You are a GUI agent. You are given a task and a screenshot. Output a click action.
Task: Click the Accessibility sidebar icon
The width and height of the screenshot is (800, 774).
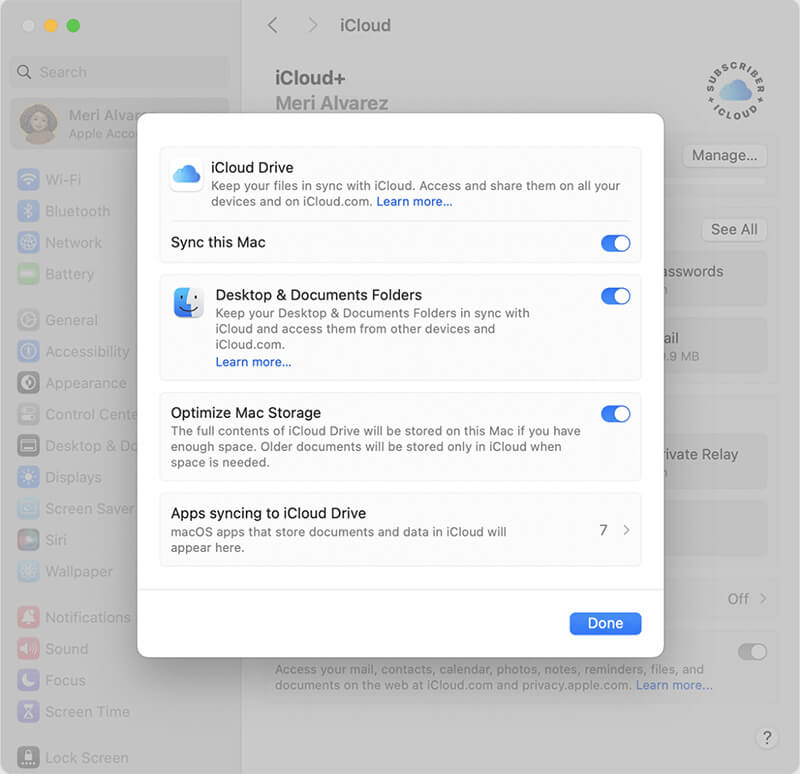27,351
